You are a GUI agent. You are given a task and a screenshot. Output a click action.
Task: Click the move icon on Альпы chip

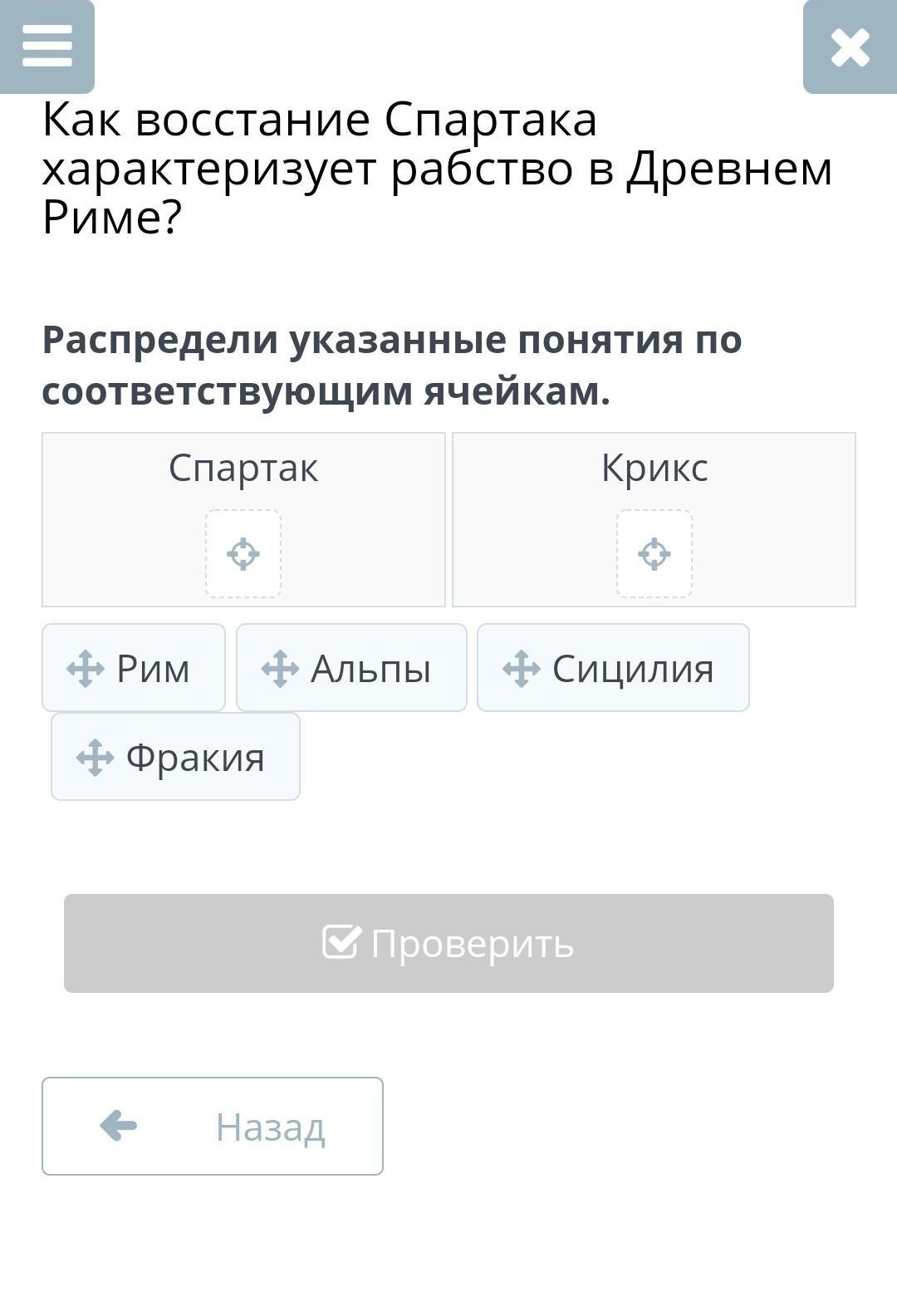point(280,669)
